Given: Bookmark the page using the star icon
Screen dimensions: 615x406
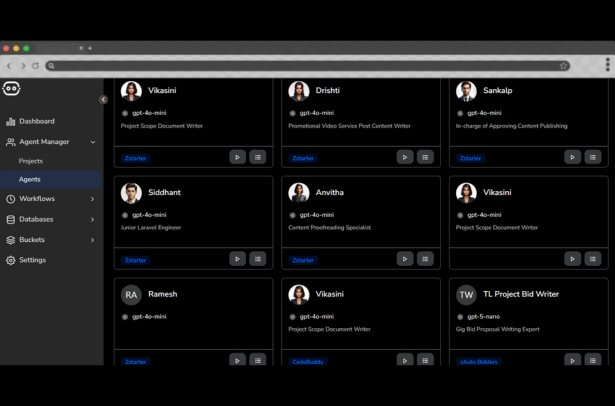Looking at the screenshot, I should pyautogui.click(x=564, y=66).
